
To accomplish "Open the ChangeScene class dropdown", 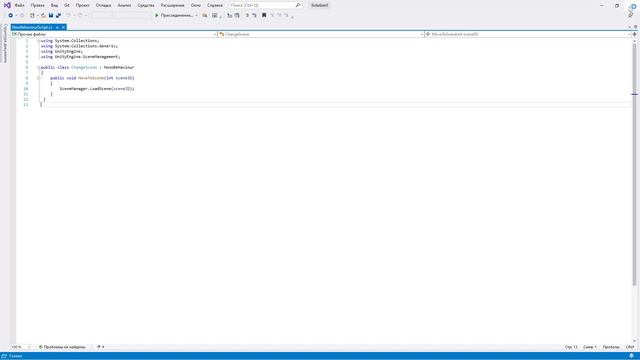I will pyautogui.click(x=321, y=35).
